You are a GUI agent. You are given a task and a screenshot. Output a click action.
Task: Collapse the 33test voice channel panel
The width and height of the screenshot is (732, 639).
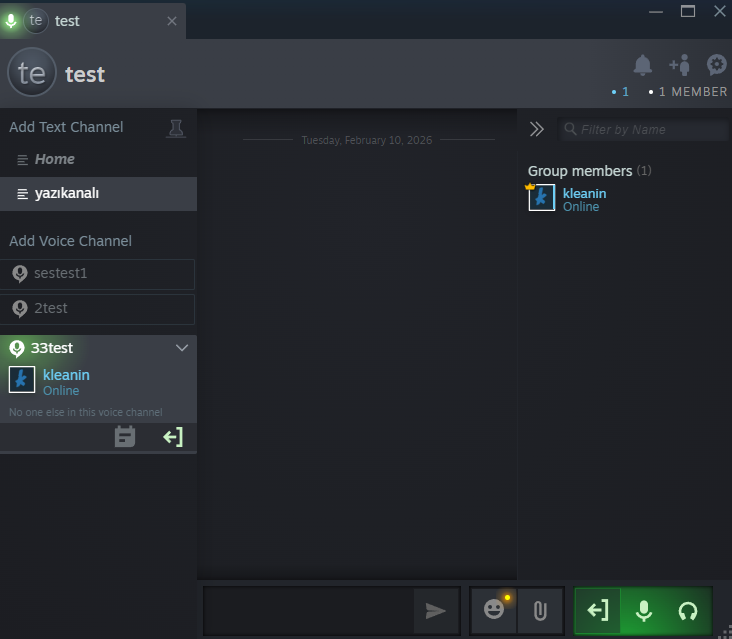point(182,348)
